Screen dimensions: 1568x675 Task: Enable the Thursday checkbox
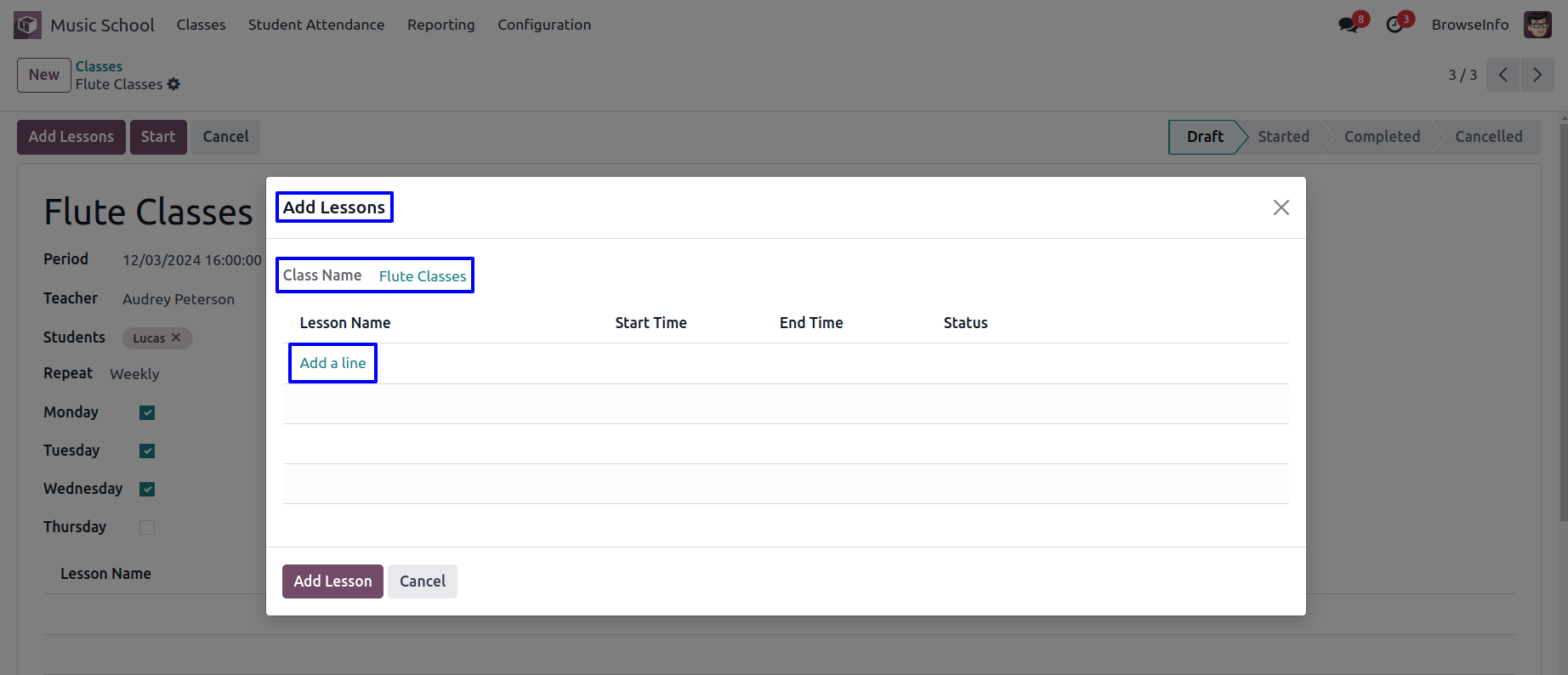[x=147, y=527]
